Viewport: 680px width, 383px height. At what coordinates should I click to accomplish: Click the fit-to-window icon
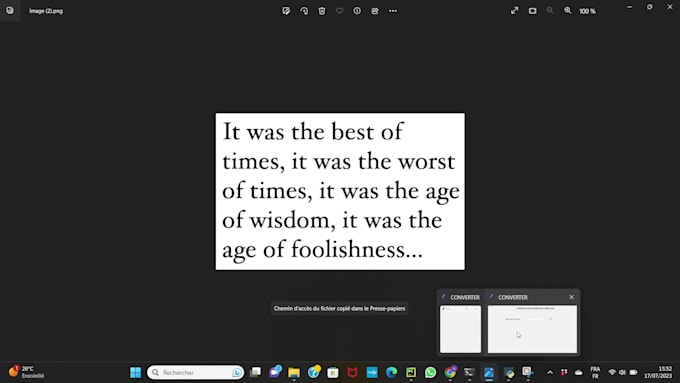pyautogui.click(x=533, y=11)
